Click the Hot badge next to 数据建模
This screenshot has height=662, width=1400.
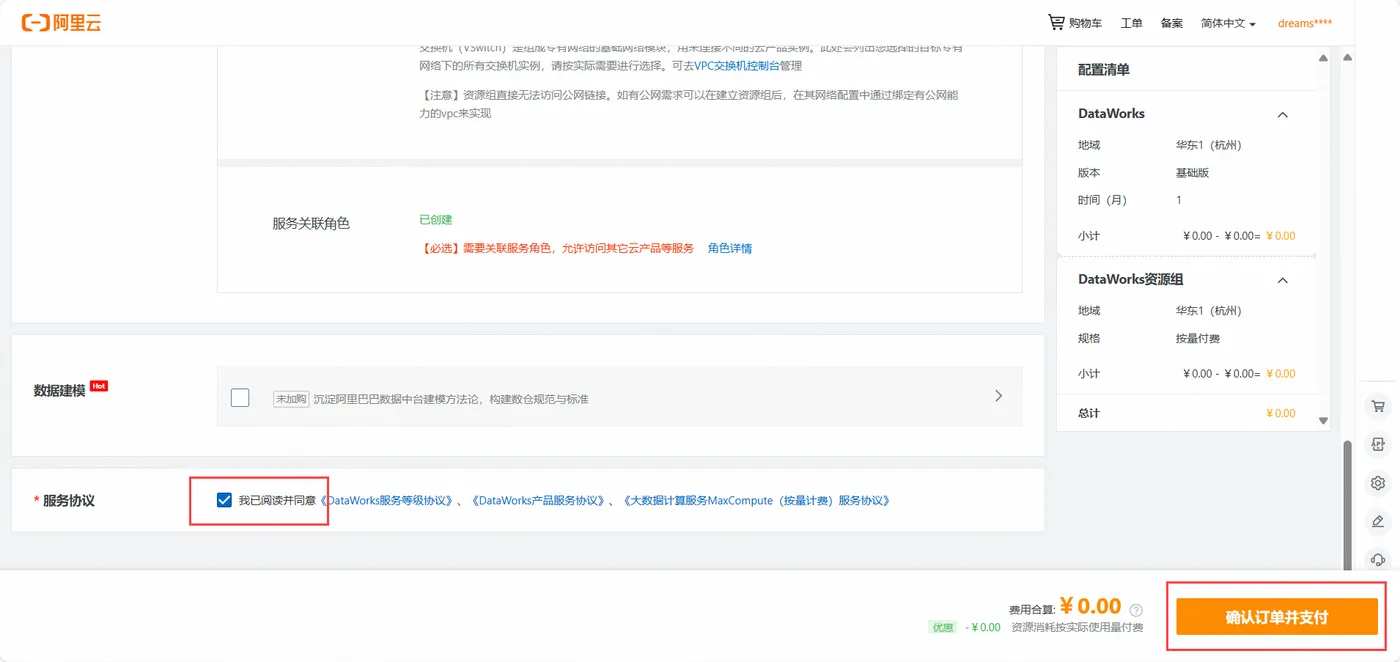tap(98, 385)
